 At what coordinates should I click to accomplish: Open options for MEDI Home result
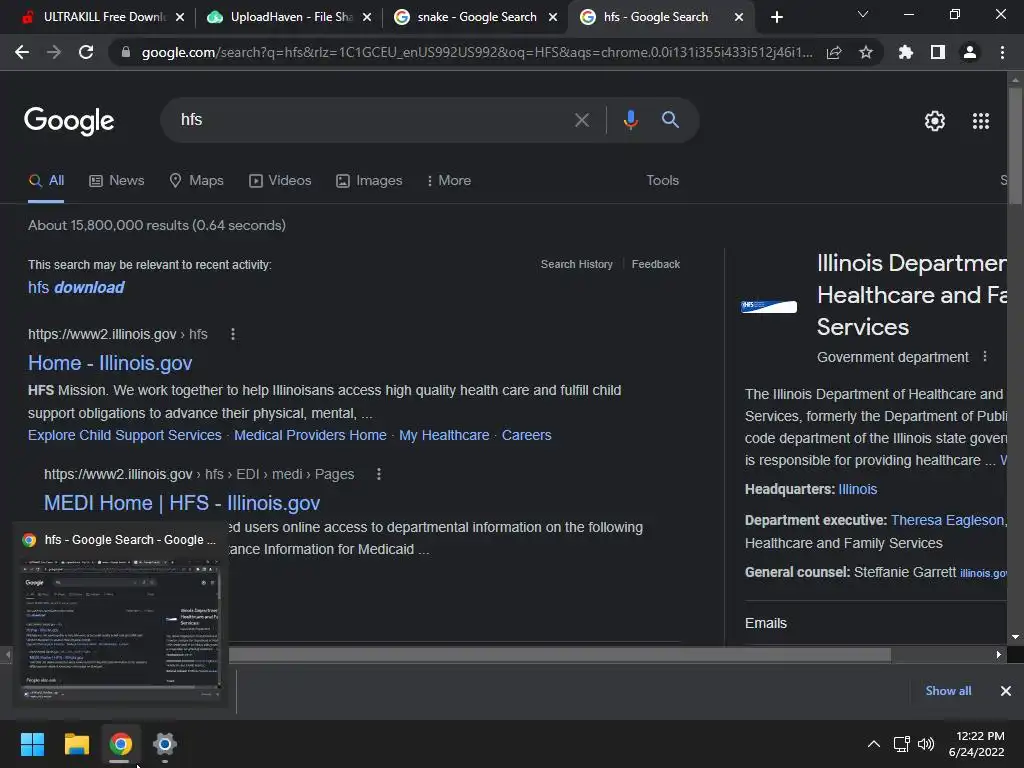click(x=379, y=474)
